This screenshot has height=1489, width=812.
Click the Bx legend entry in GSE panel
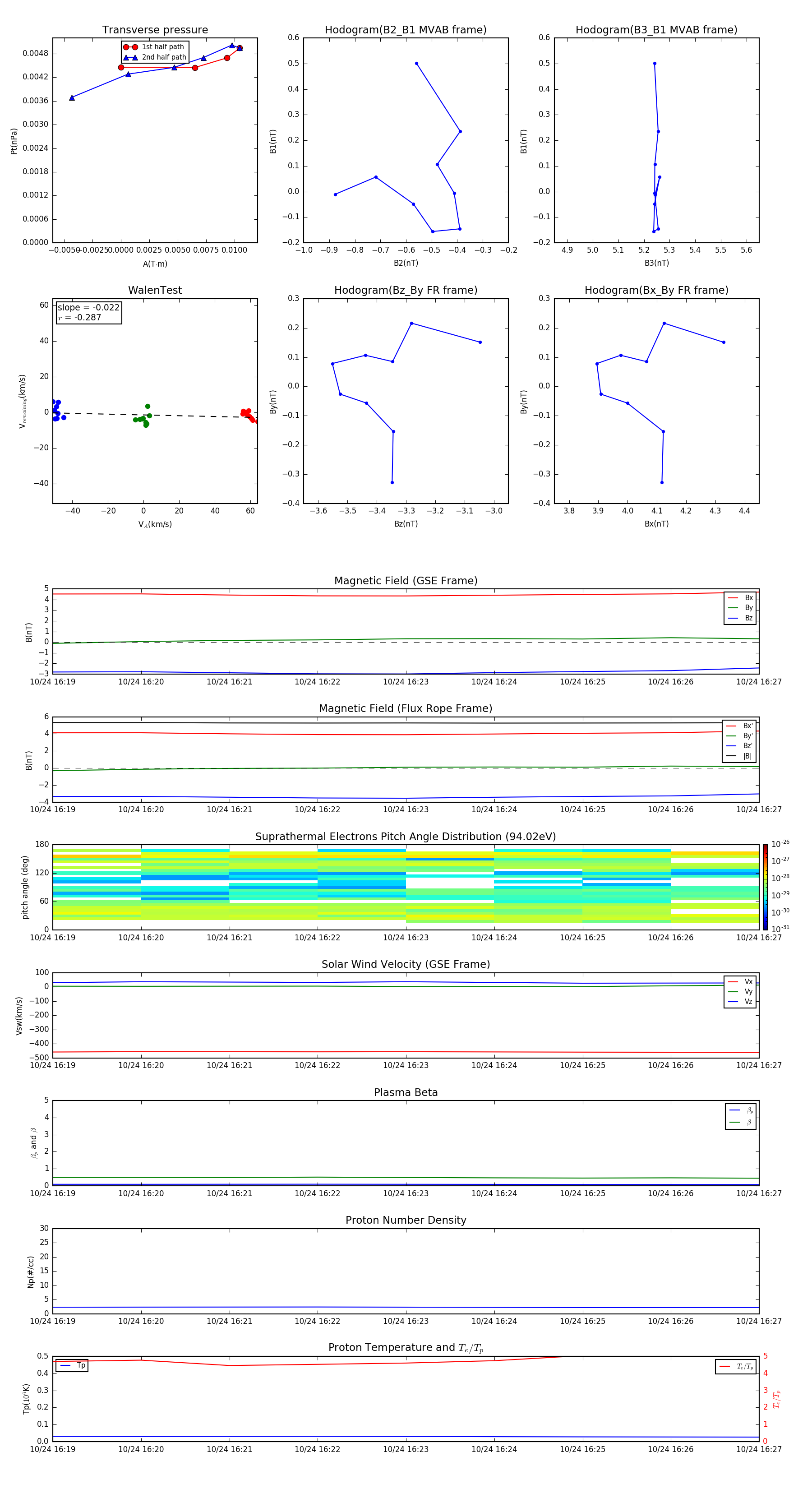click(740, 598)
